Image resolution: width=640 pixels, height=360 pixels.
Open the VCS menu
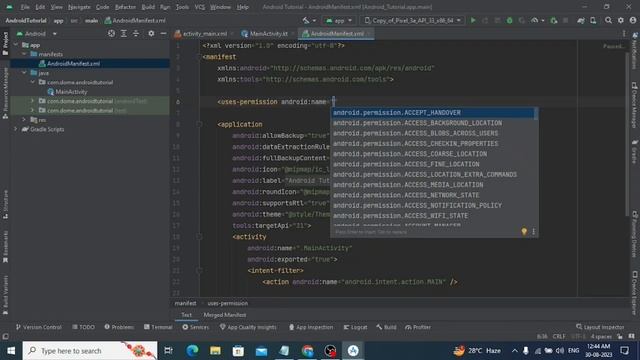click(200, 7)
